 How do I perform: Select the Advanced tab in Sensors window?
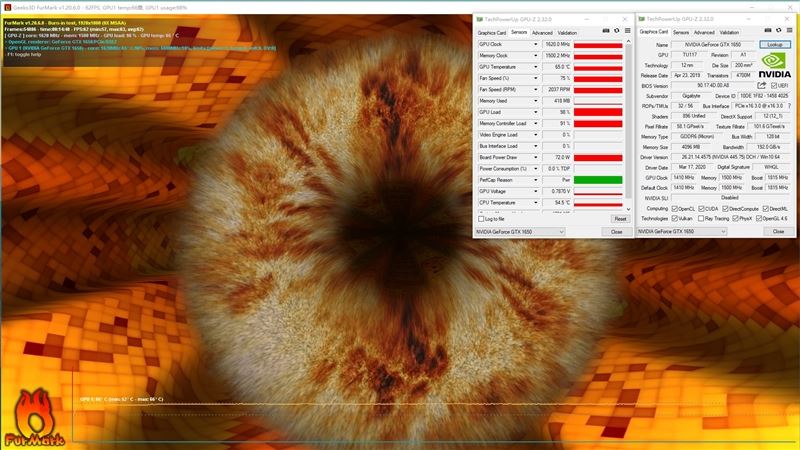[542, 33]
